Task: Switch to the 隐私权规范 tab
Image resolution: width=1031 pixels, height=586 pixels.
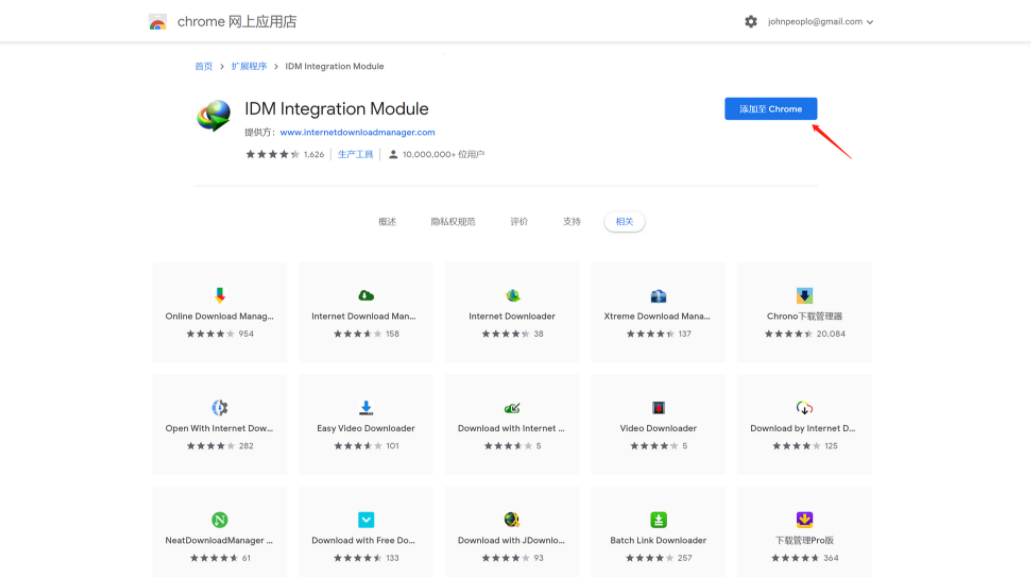Action: click(x=453, y=222)
